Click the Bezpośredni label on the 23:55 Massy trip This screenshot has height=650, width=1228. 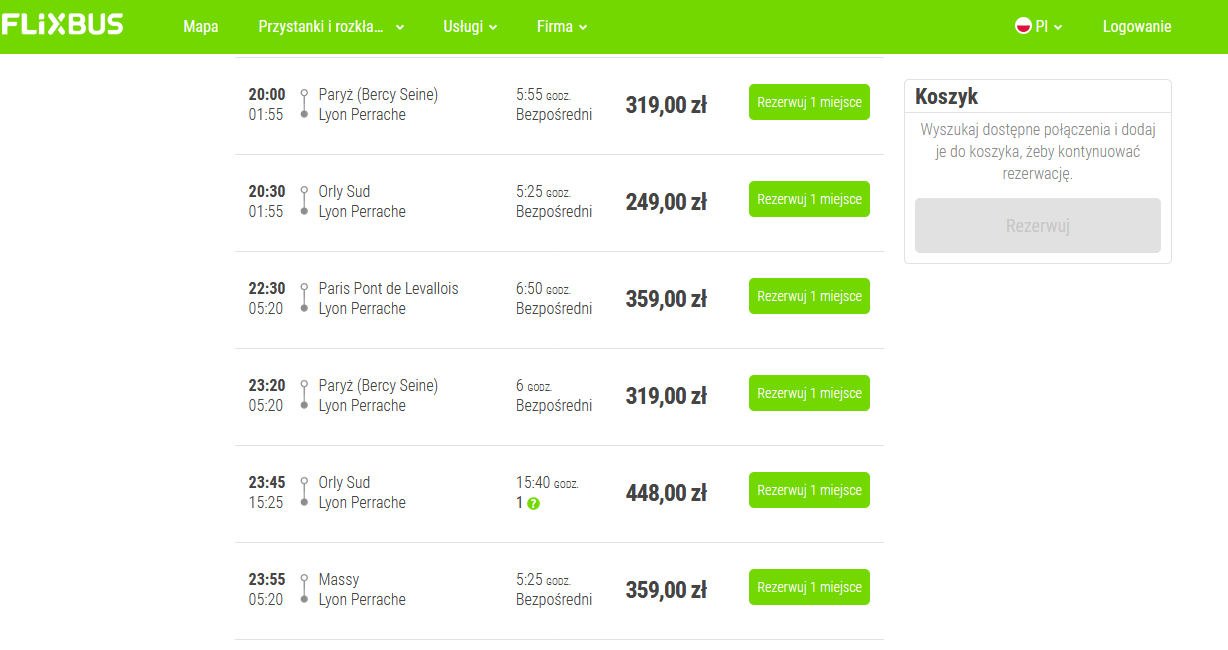click(x=554, y=599)
